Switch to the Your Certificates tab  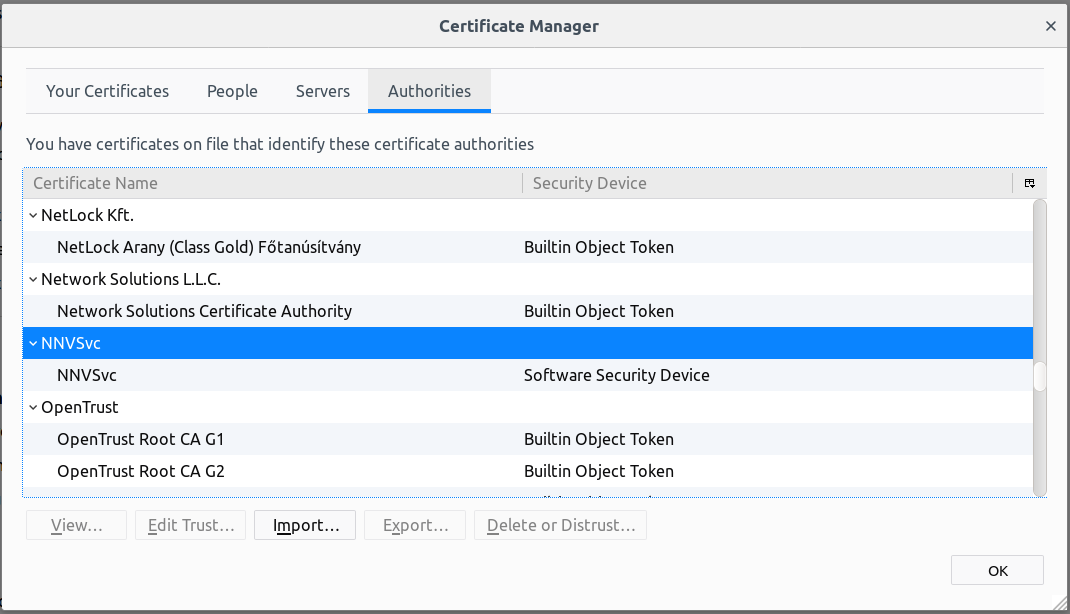[x=107, y=91]
